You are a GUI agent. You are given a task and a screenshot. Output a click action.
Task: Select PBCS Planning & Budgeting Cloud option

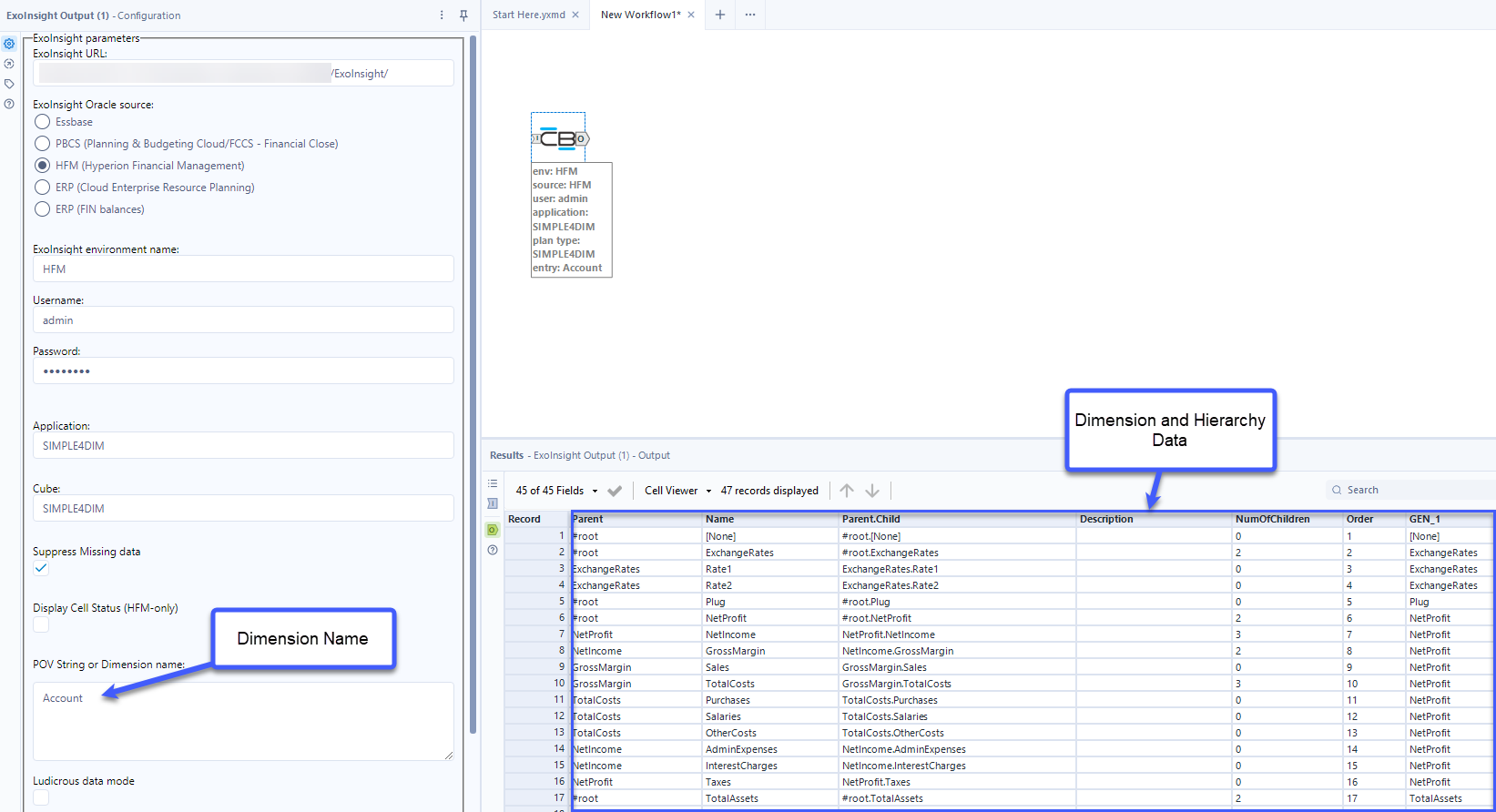pyautogui.click(x=42, y=144)
